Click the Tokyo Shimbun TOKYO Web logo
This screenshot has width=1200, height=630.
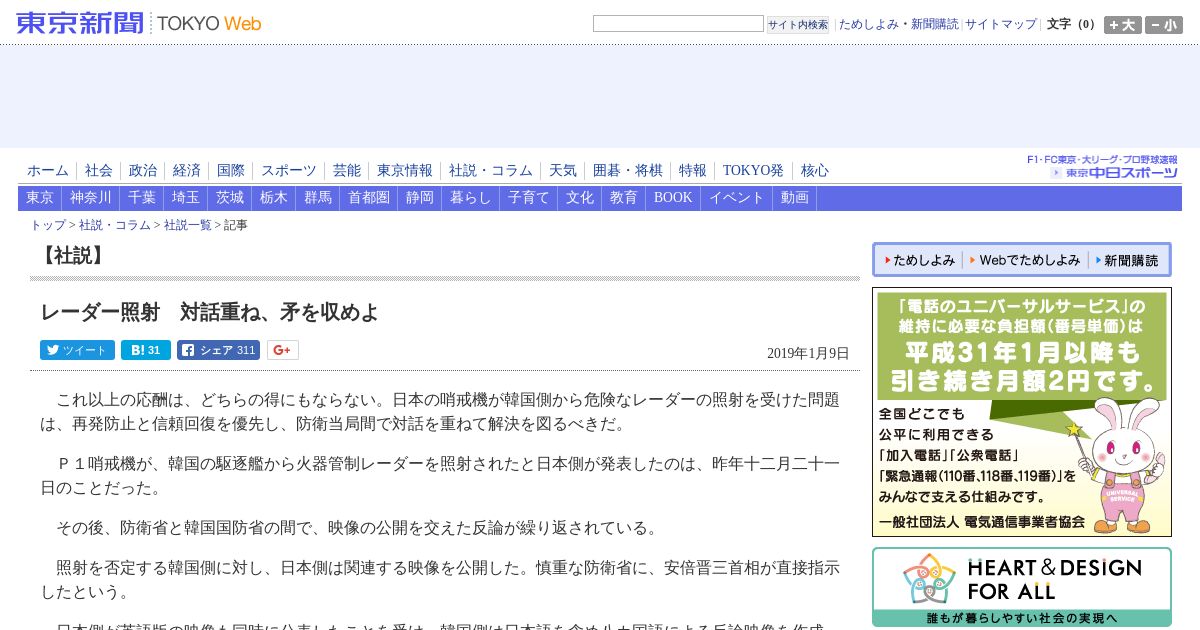139,23
